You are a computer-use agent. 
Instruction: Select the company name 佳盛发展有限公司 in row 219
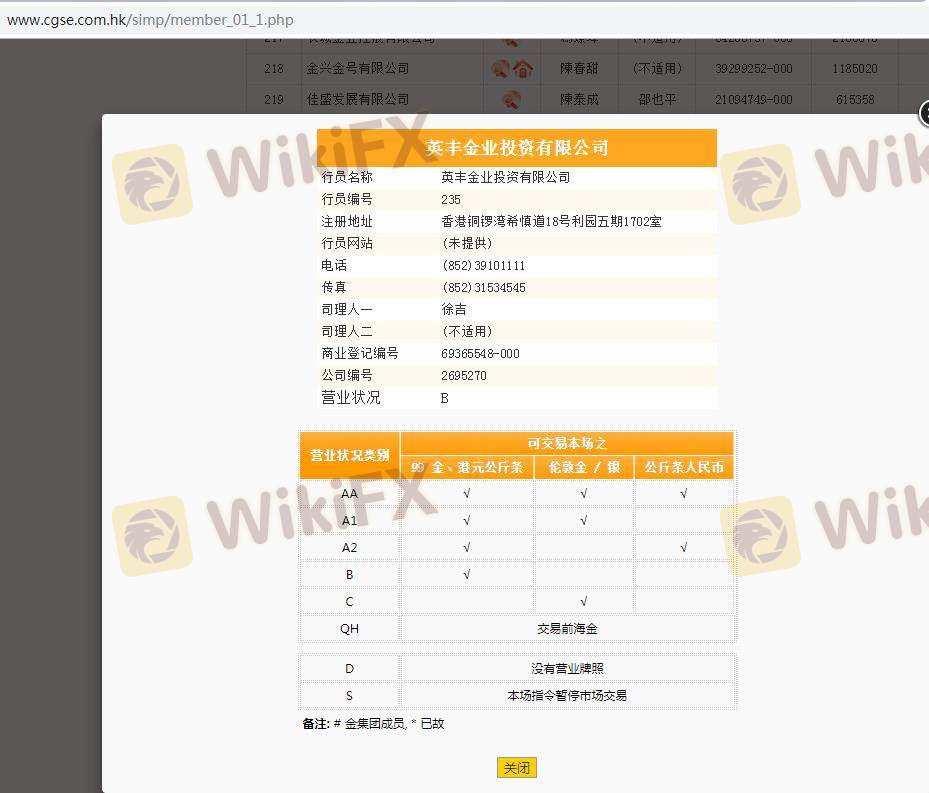[357, 99]
